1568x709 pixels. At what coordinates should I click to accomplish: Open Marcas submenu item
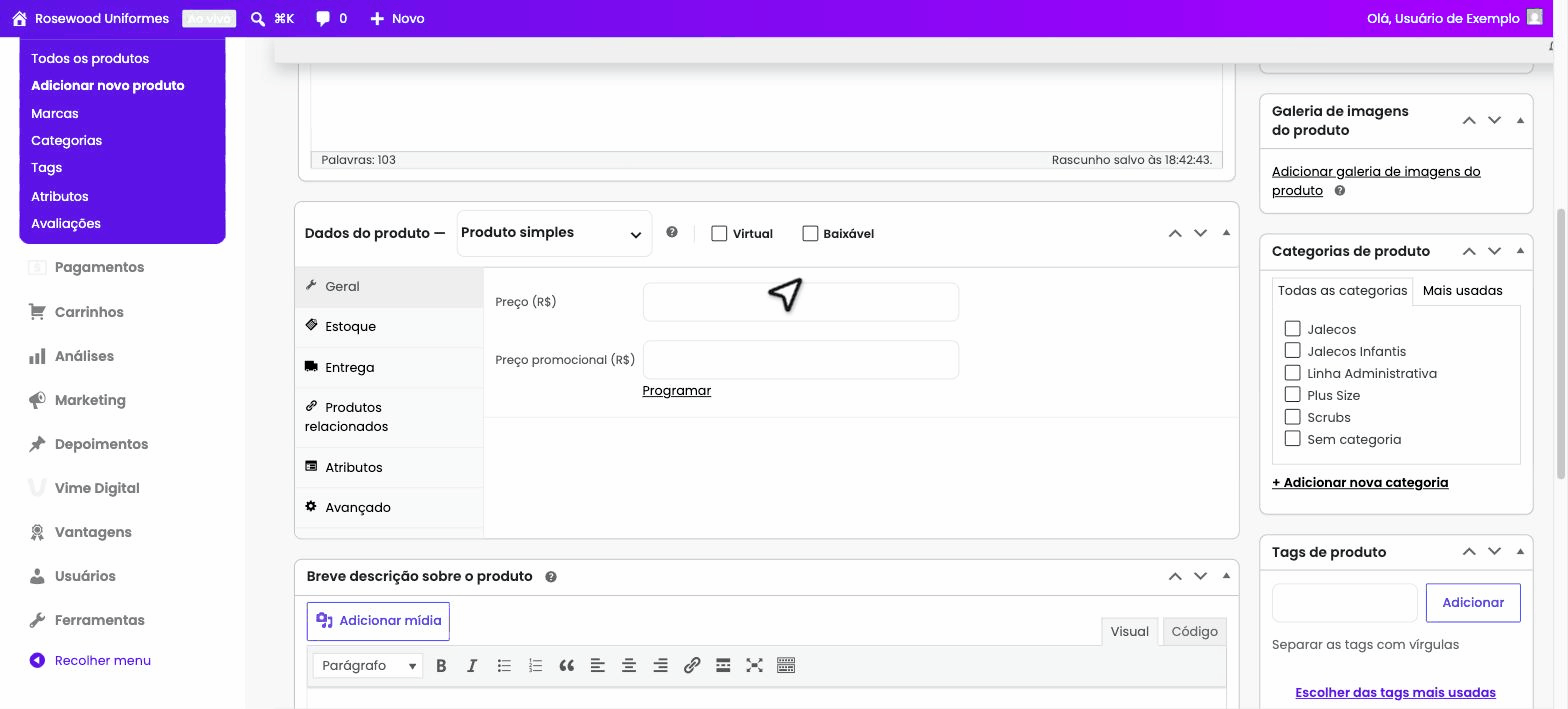coord(55,113)
